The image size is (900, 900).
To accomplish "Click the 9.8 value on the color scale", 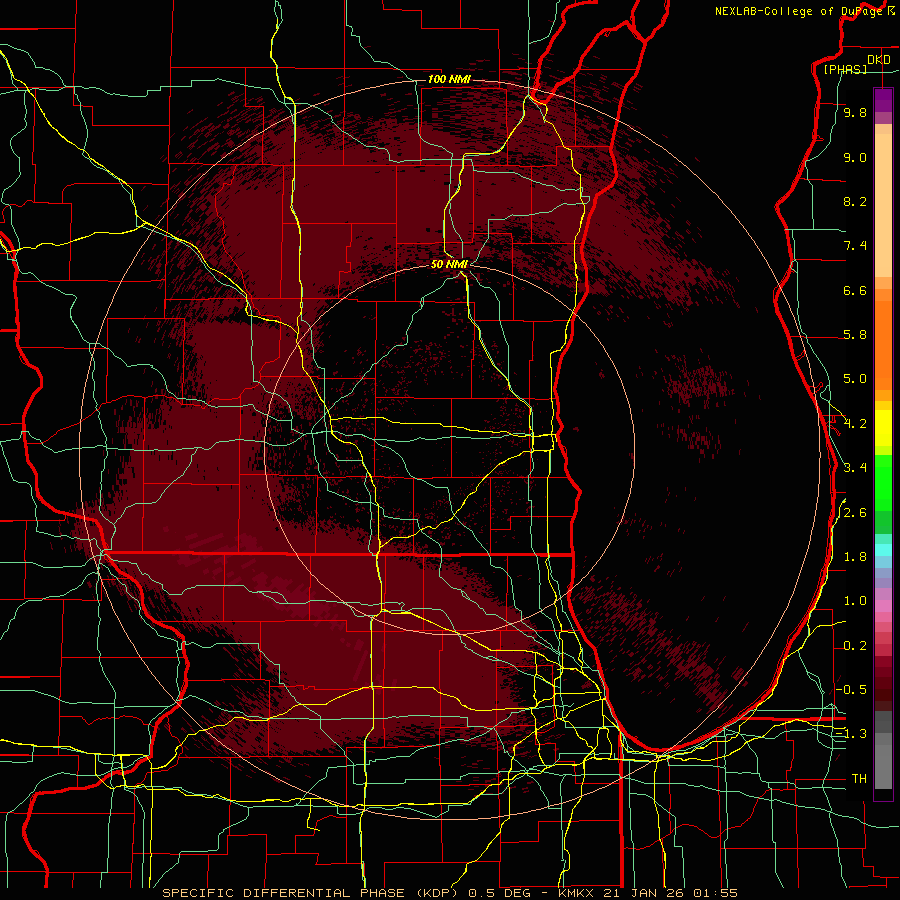I will pos(855,113).
